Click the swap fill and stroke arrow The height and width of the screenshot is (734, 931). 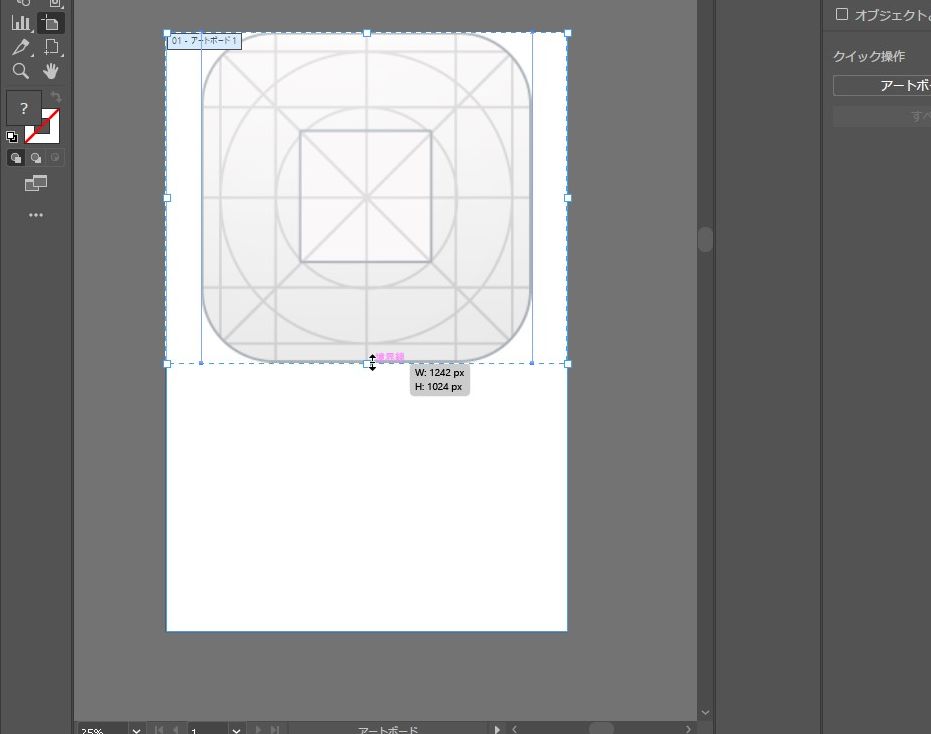click(x=56, y=97)
